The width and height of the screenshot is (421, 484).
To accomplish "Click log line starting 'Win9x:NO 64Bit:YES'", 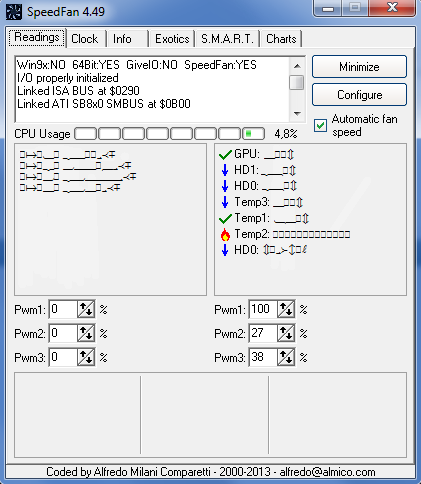I will [137, 65].
